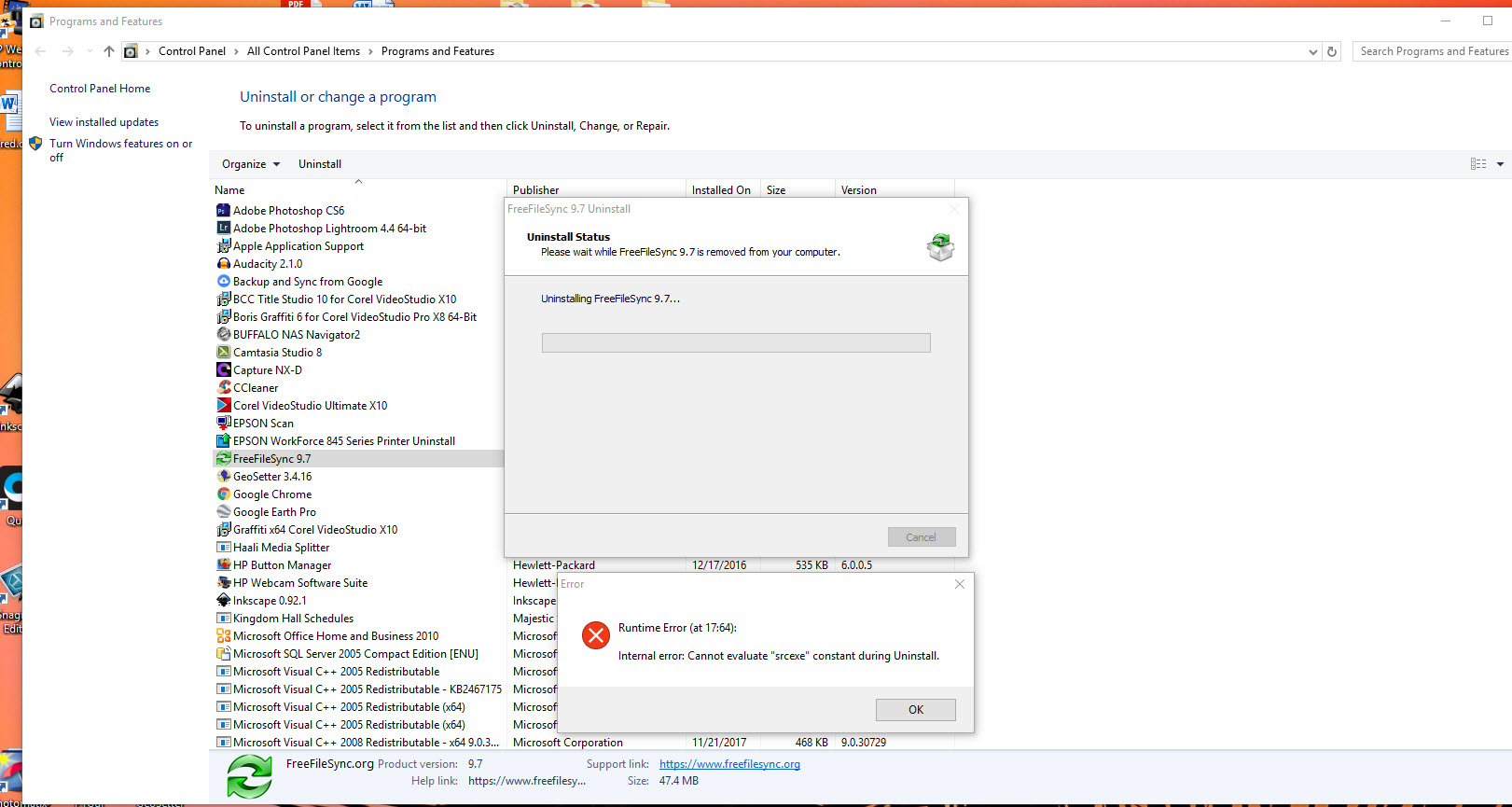Open the Organize dropdown menu
Viewport: 1512px width, 807px height.
[251, 164]
